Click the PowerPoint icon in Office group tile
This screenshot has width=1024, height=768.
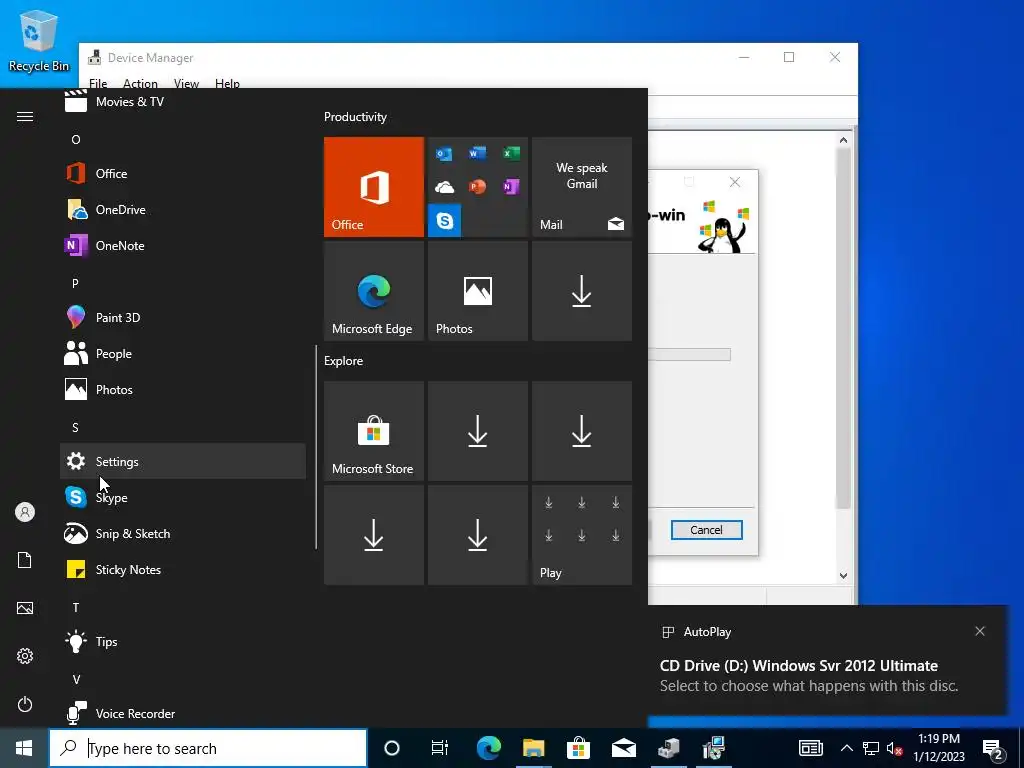point(477,187)
